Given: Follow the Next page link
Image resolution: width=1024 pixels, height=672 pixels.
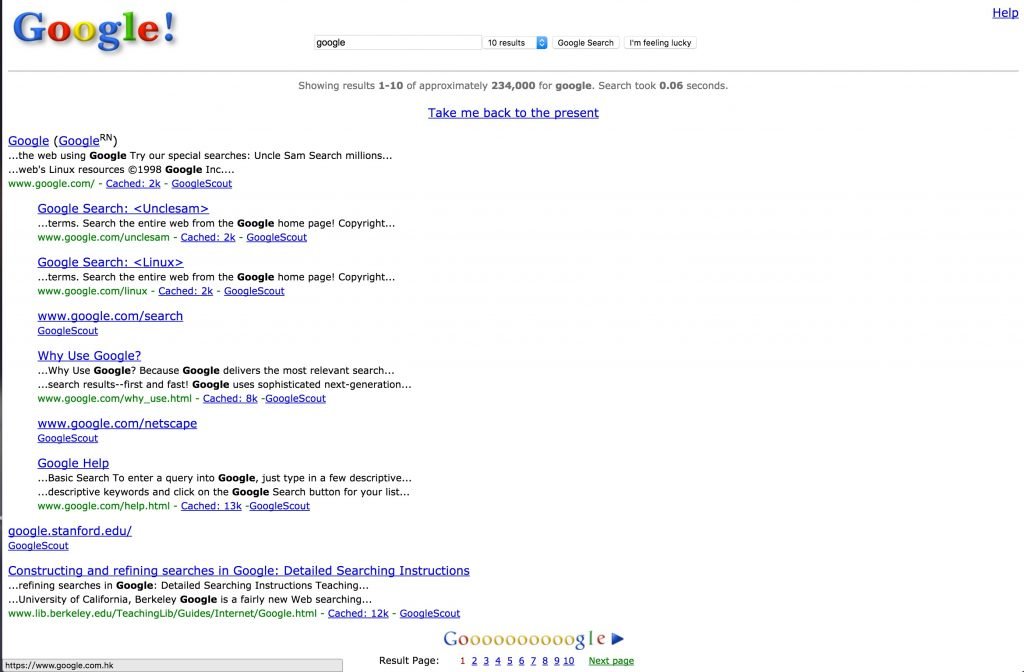Looking at the screenshot, I should (611, 661).
